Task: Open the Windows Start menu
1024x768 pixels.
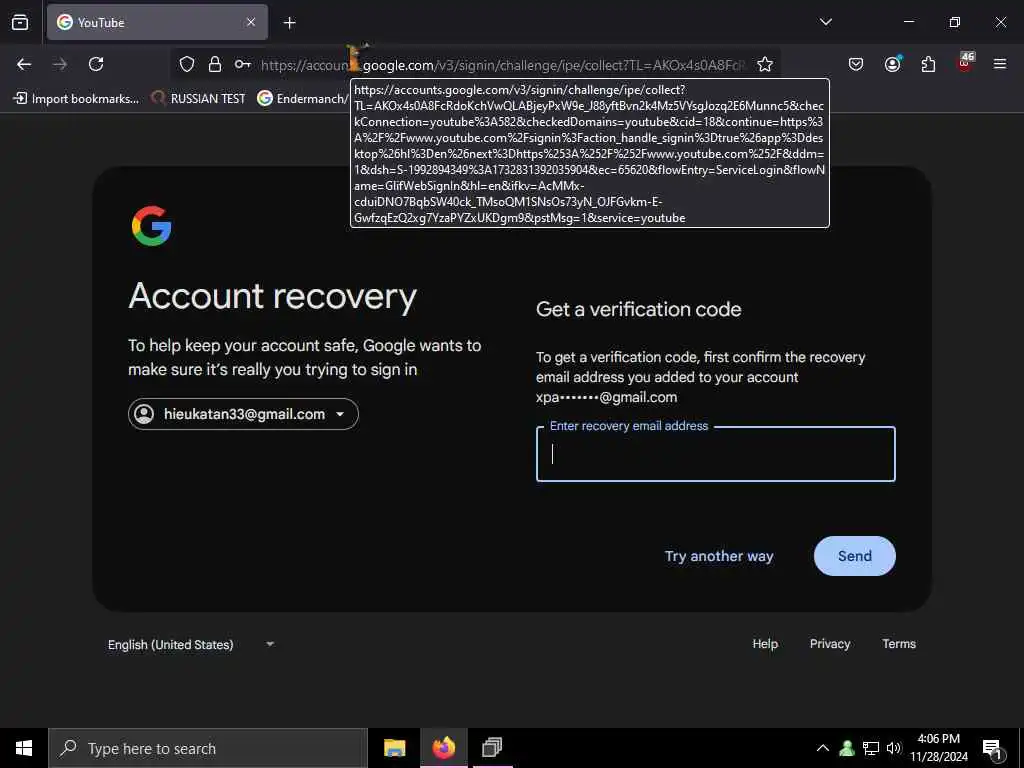Action: (x=24, y=748)
